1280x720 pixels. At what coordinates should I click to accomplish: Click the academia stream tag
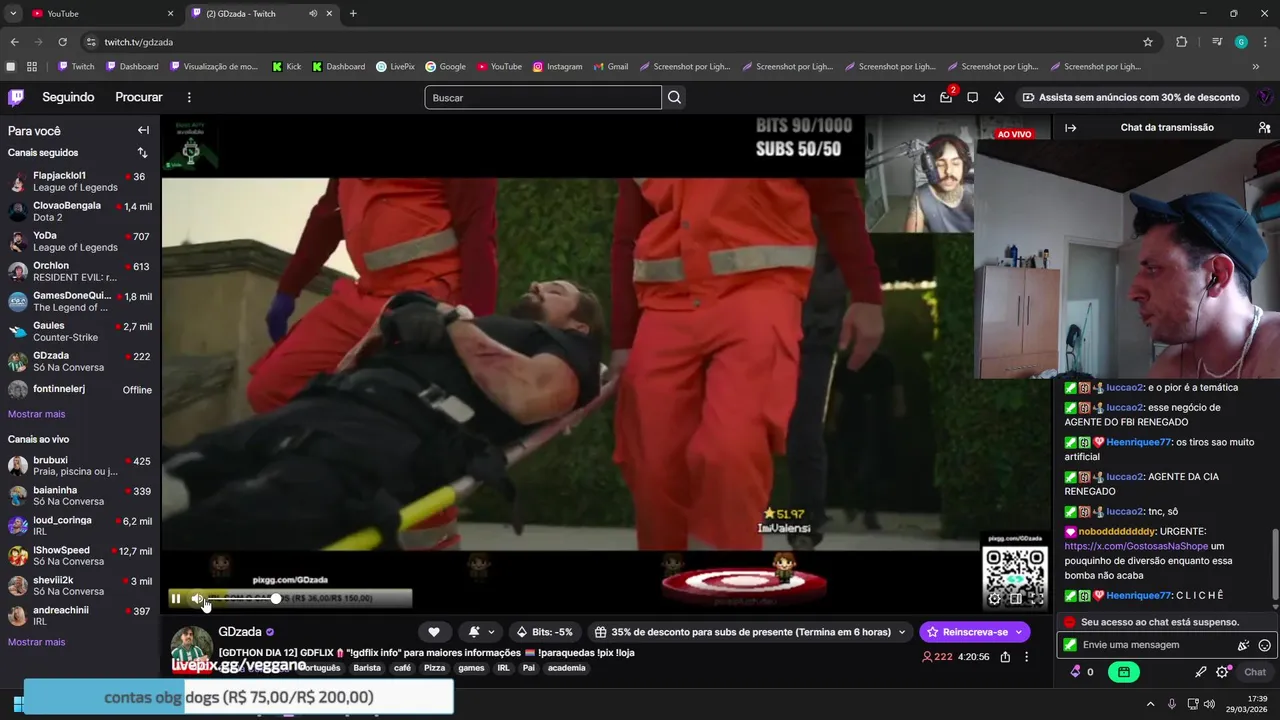pyautogui.click(x=567, y=668)
